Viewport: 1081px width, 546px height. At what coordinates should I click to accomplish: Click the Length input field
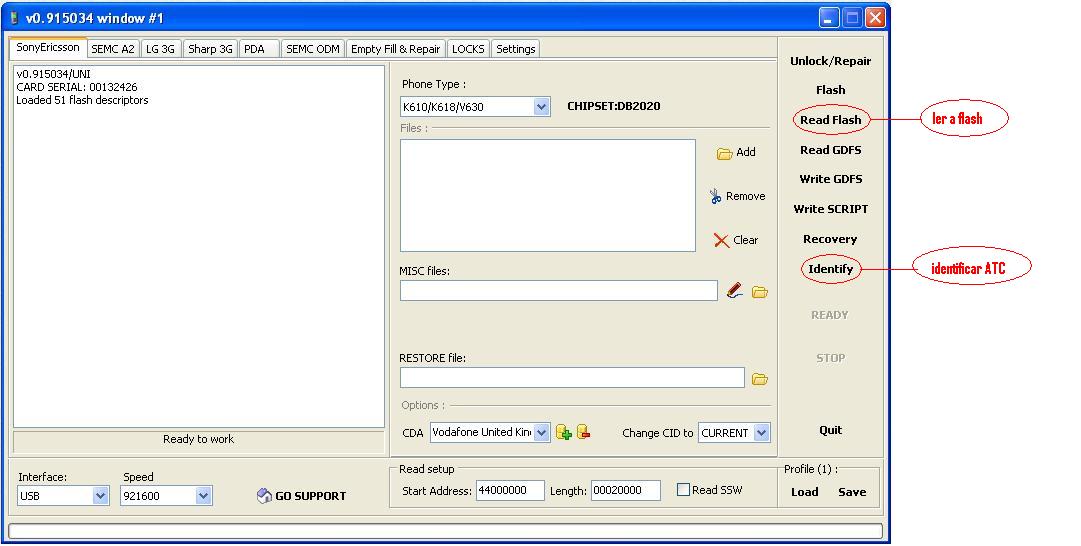[x=625, y=490]
